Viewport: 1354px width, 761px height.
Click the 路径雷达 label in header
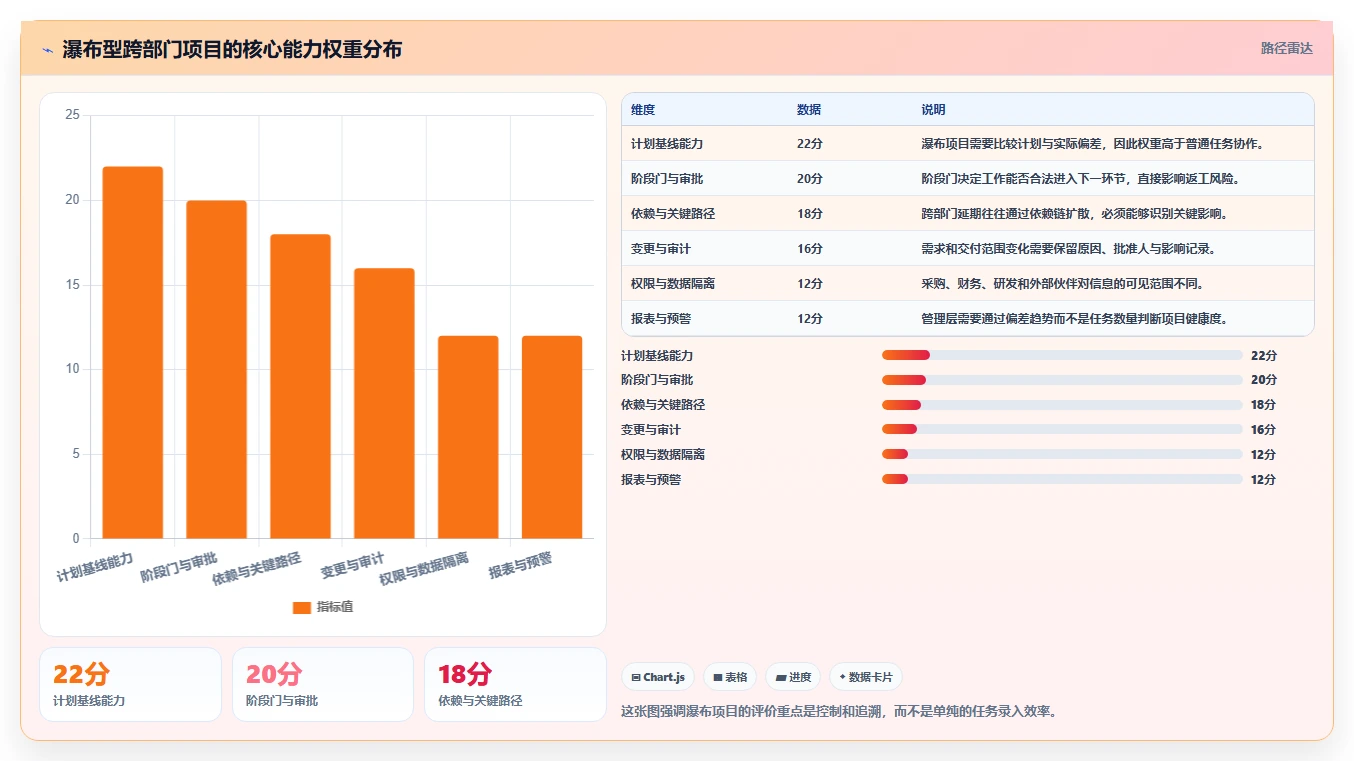point(1286,48)
